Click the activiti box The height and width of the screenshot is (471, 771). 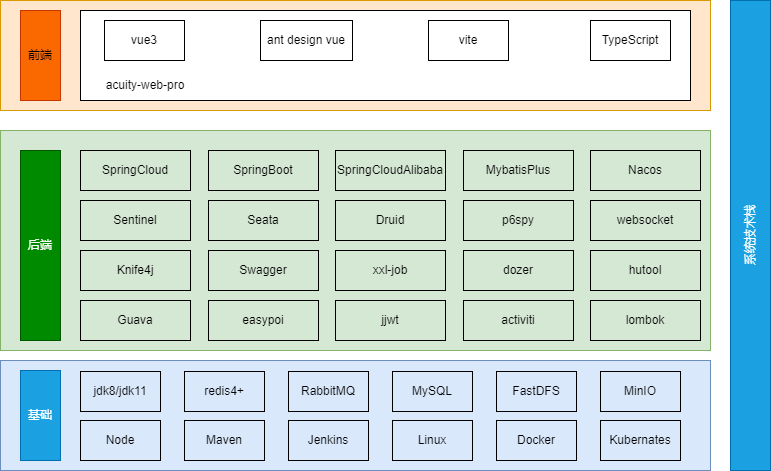pyautogui.click(x=518, y=320)
